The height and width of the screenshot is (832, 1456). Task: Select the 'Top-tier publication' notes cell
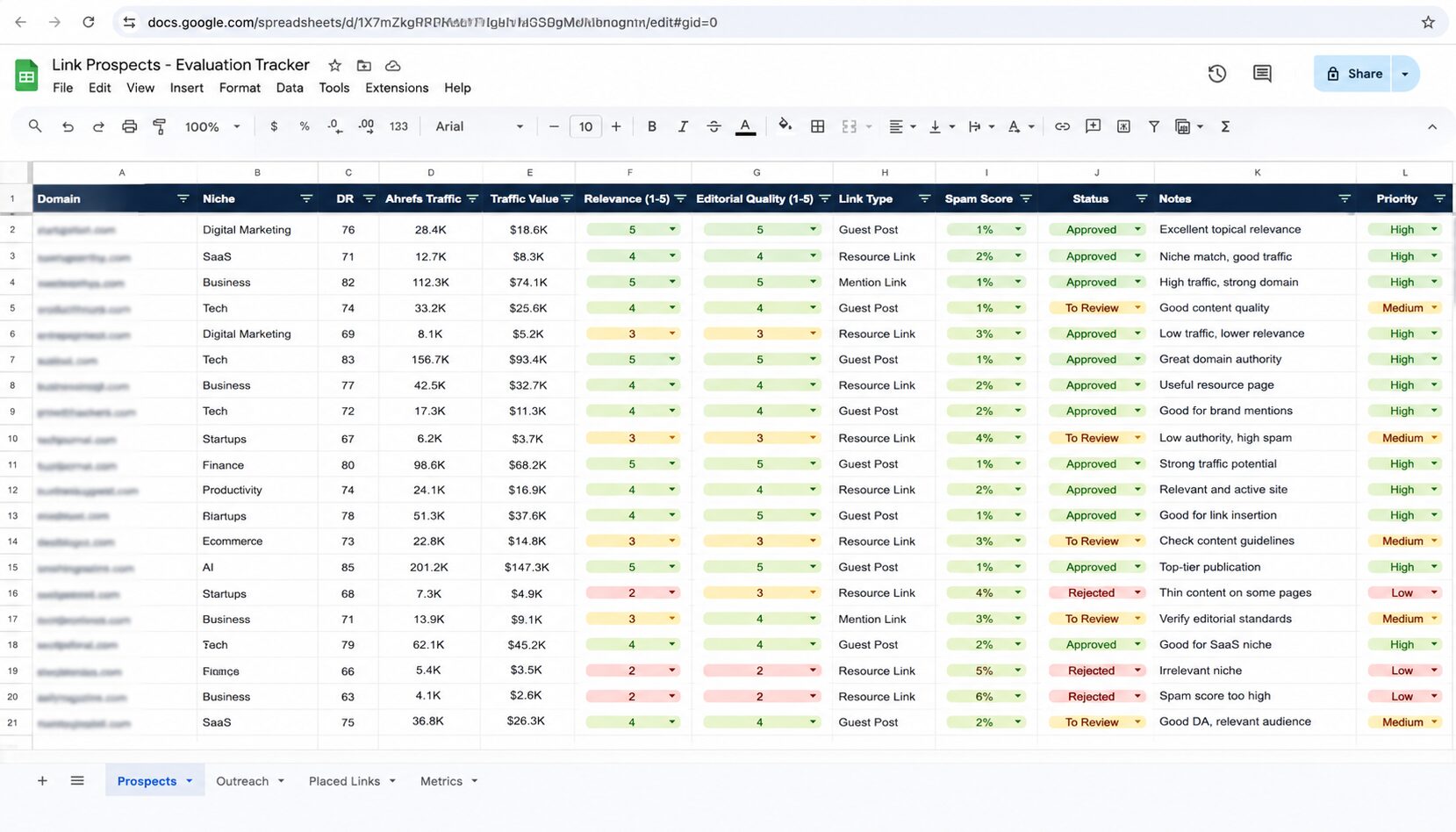[1255, 567]
